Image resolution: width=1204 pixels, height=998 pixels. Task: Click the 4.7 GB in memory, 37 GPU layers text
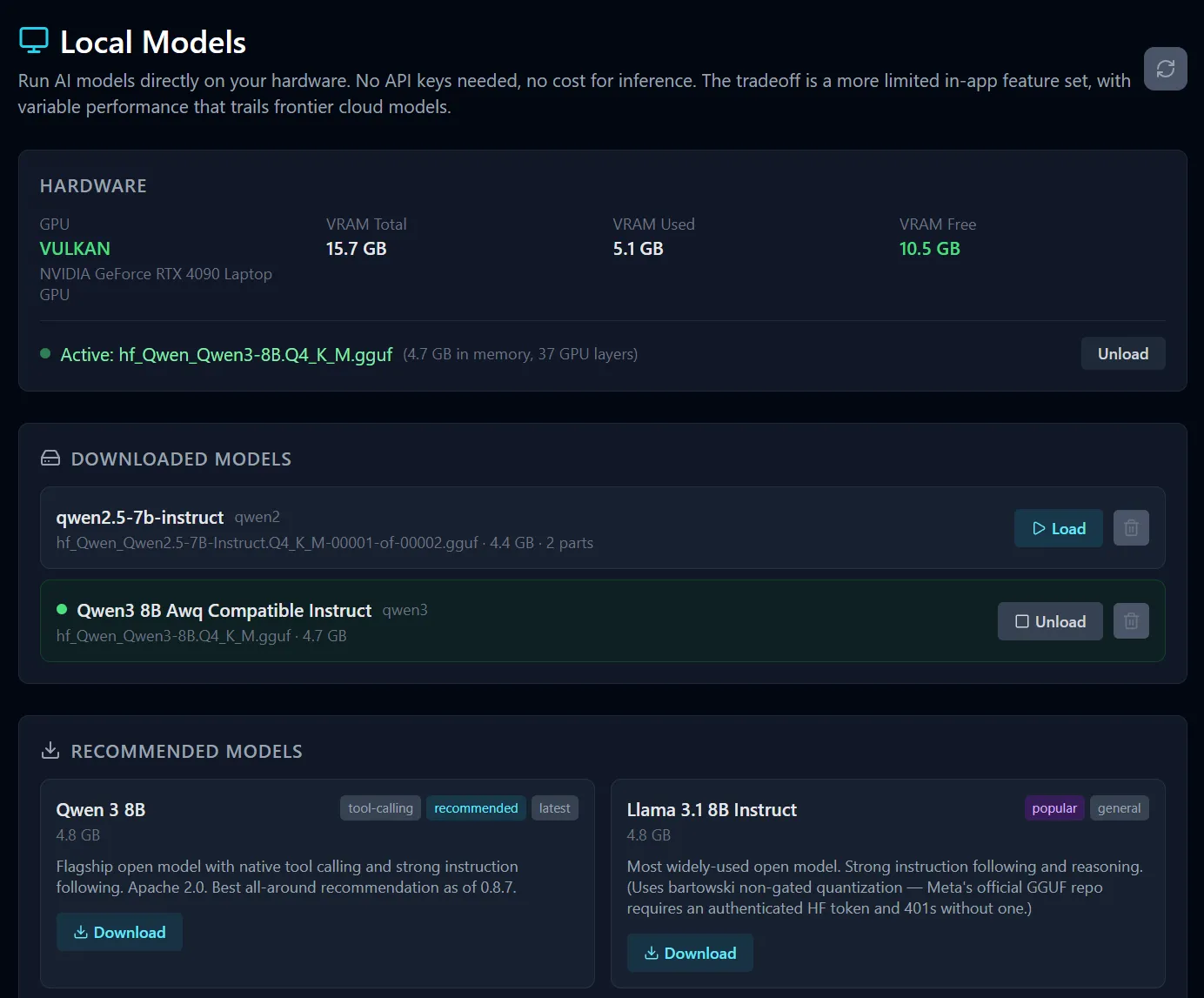click(x=520, y=354)
